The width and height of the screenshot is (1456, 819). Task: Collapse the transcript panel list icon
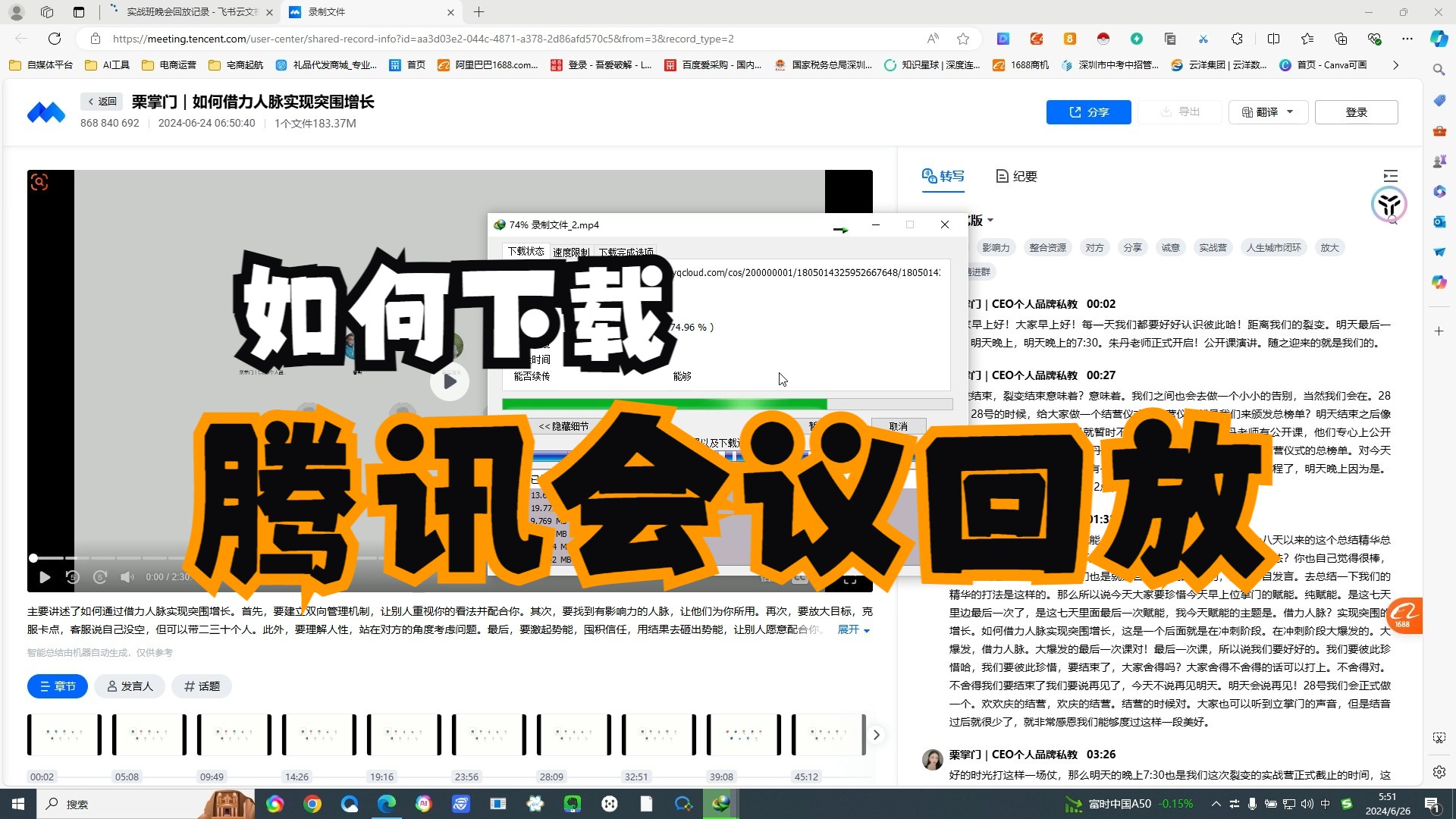[1390, 176]
